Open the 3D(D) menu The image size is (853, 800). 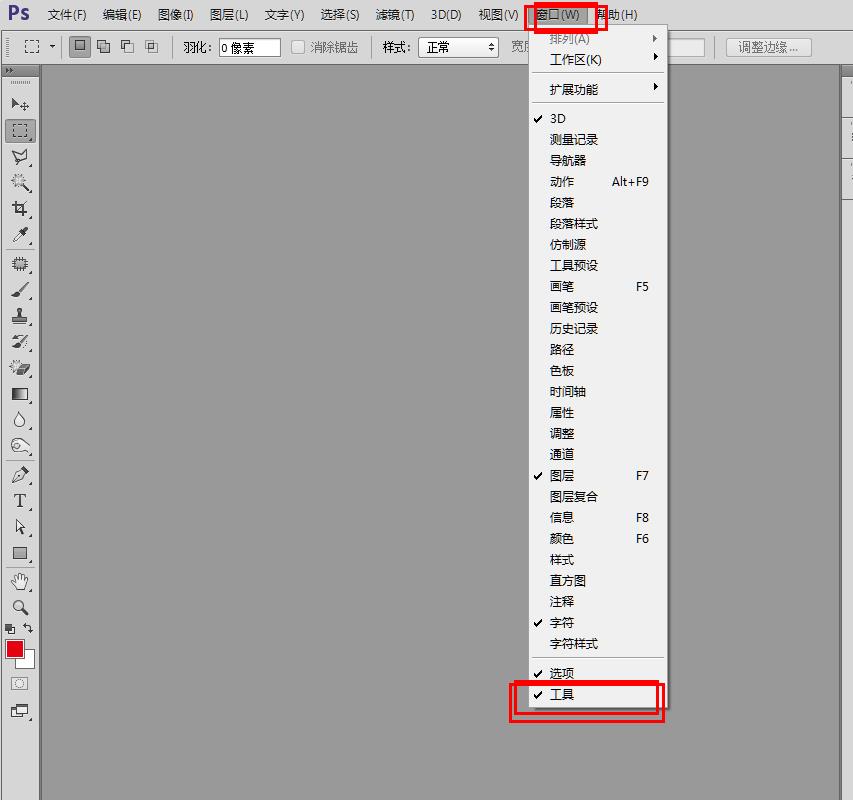[x=446, y=15]
